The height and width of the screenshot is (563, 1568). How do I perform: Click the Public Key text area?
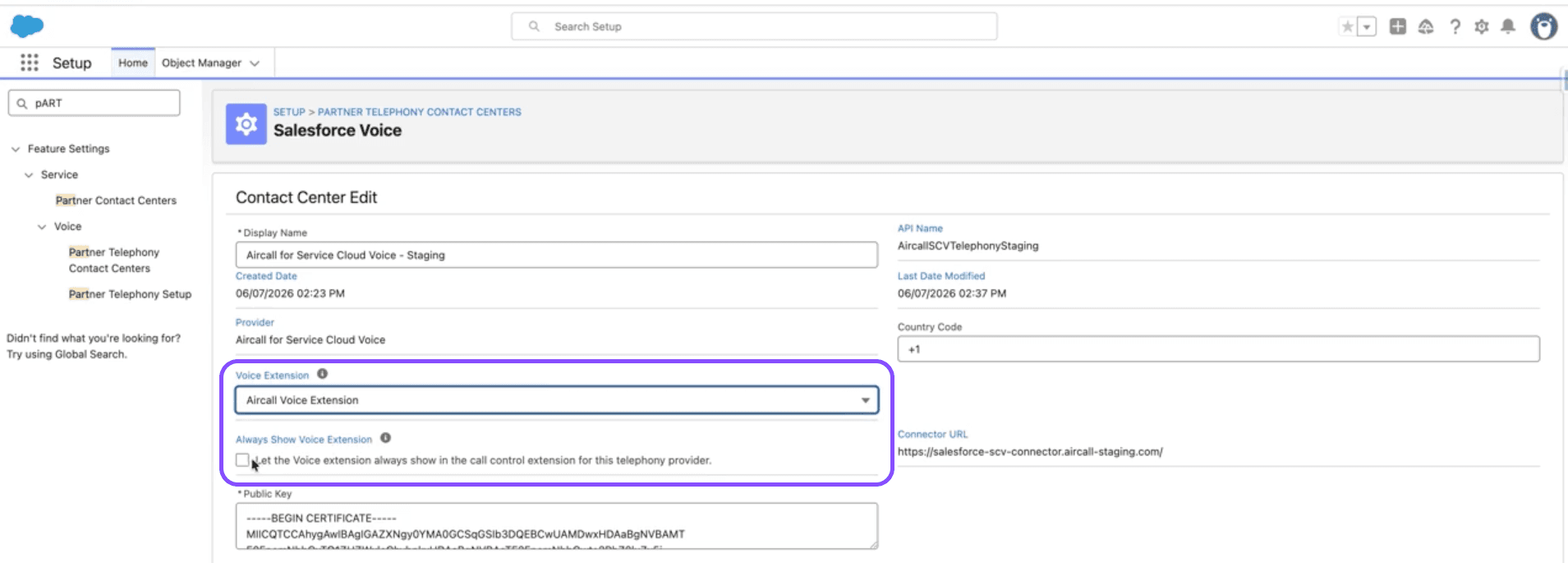(x=557, y=526)
